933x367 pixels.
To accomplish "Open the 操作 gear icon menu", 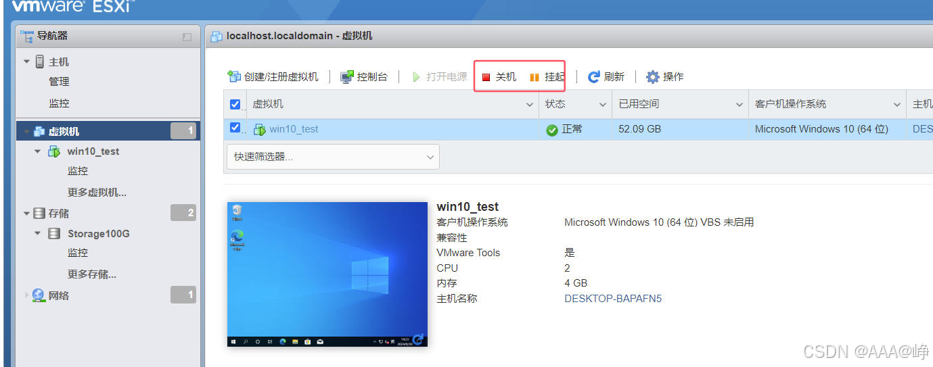I will [653, 77].
